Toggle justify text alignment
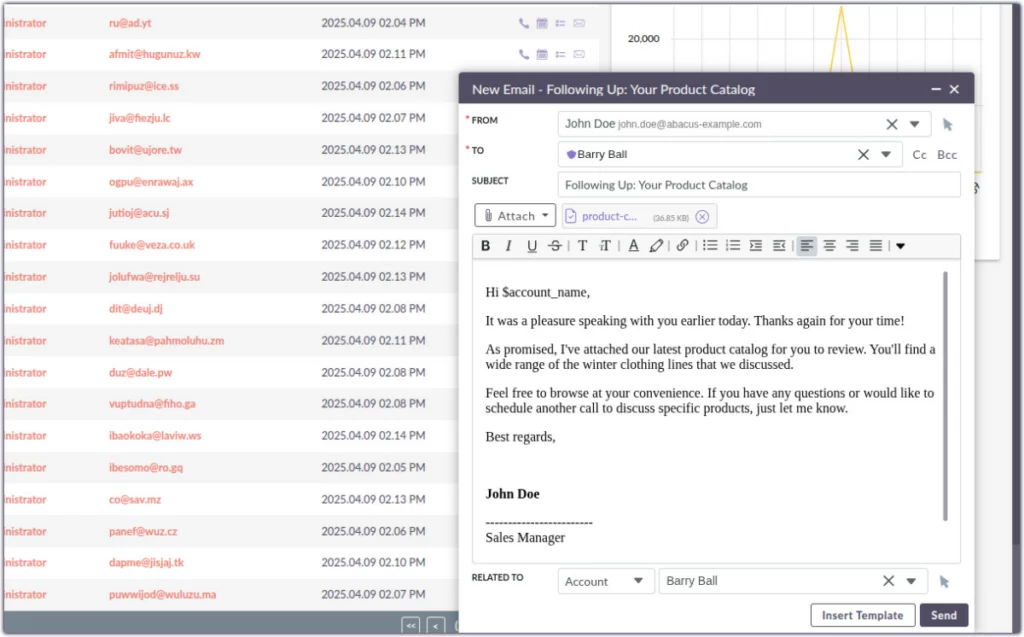This screenshot has height=637, width=1024. tap(875, 246)
